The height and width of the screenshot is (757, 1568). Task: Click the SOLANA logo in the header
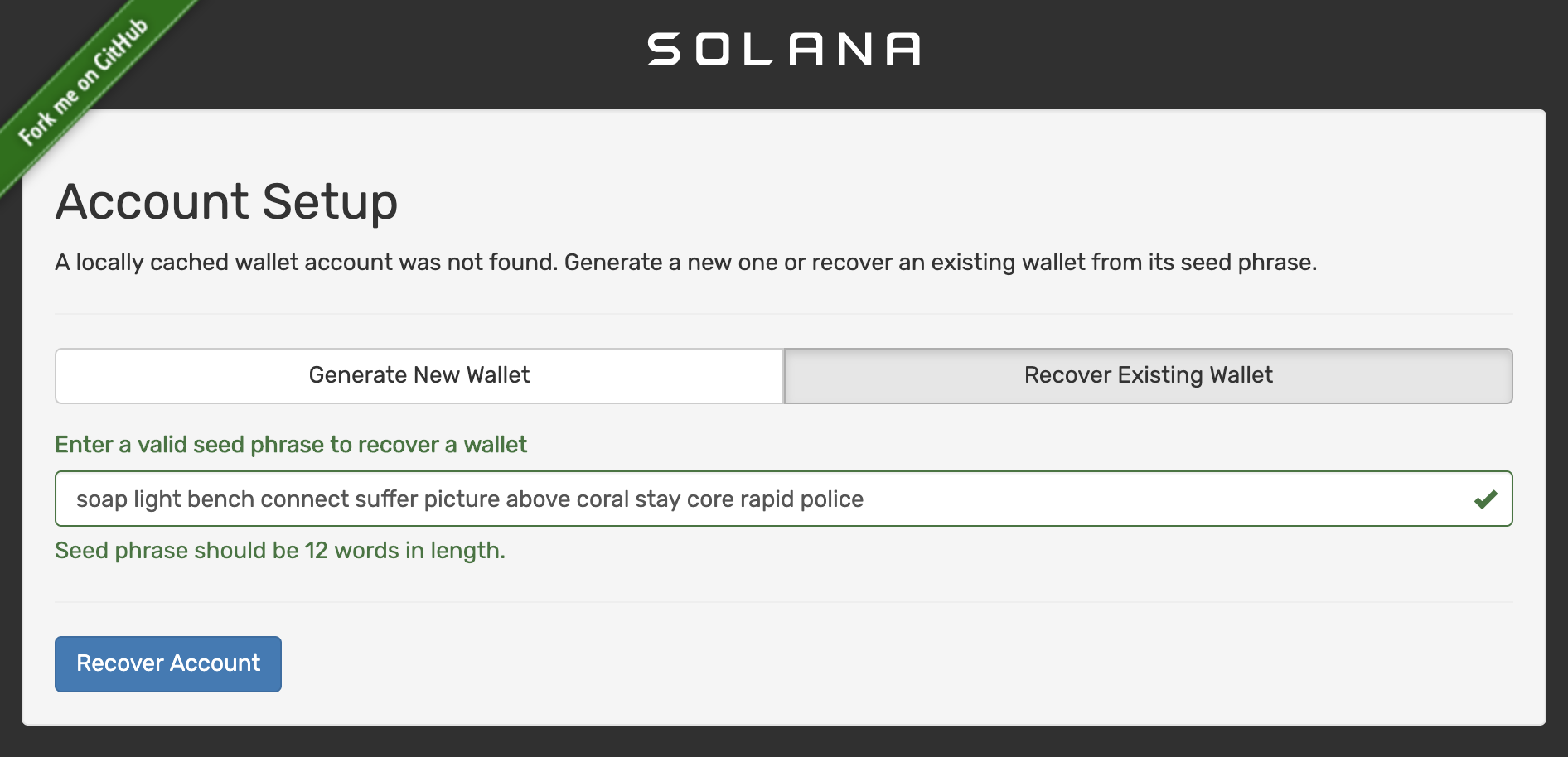(x=783, y=50)
